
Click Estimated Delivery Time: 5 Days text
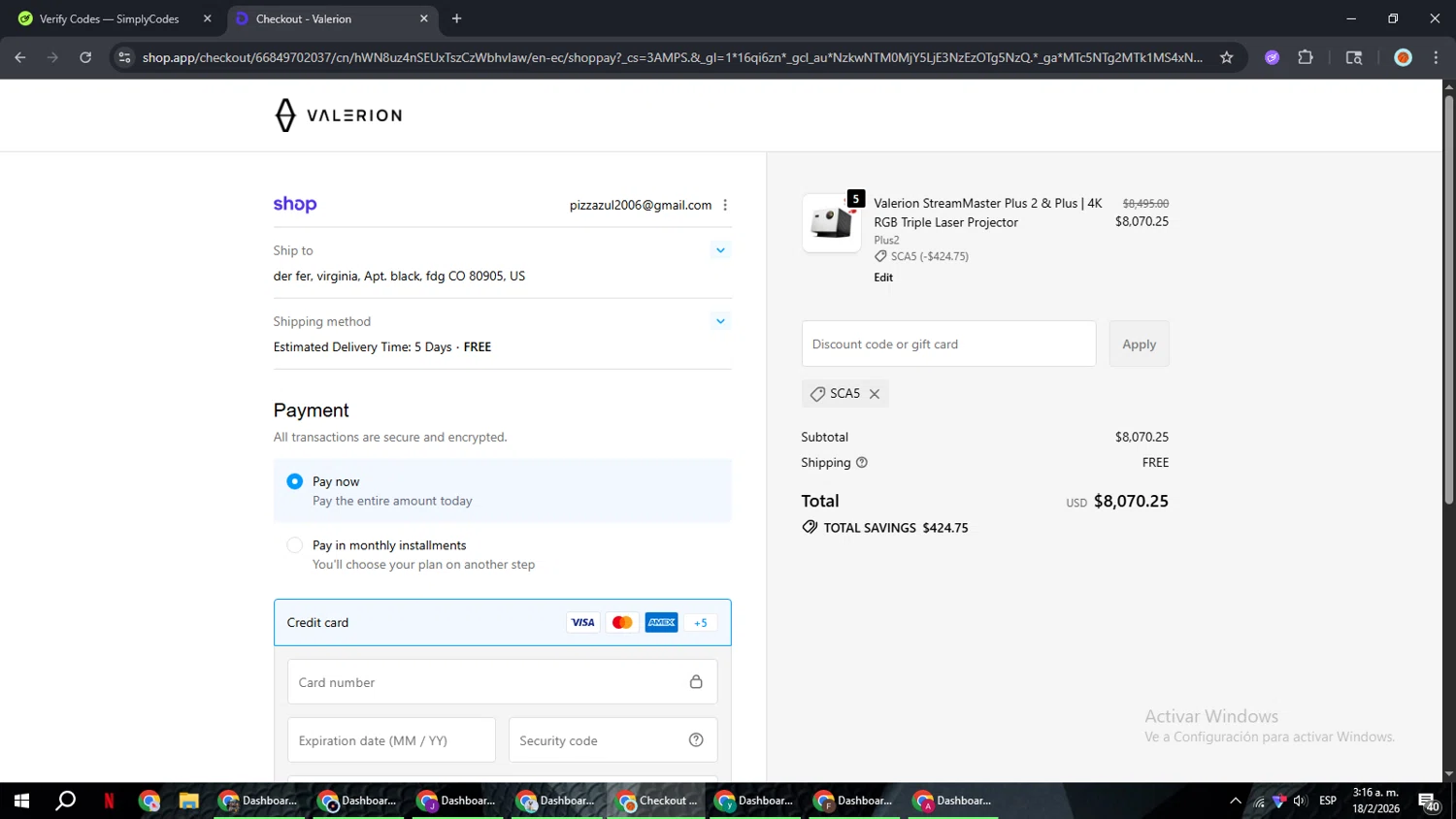362,347
